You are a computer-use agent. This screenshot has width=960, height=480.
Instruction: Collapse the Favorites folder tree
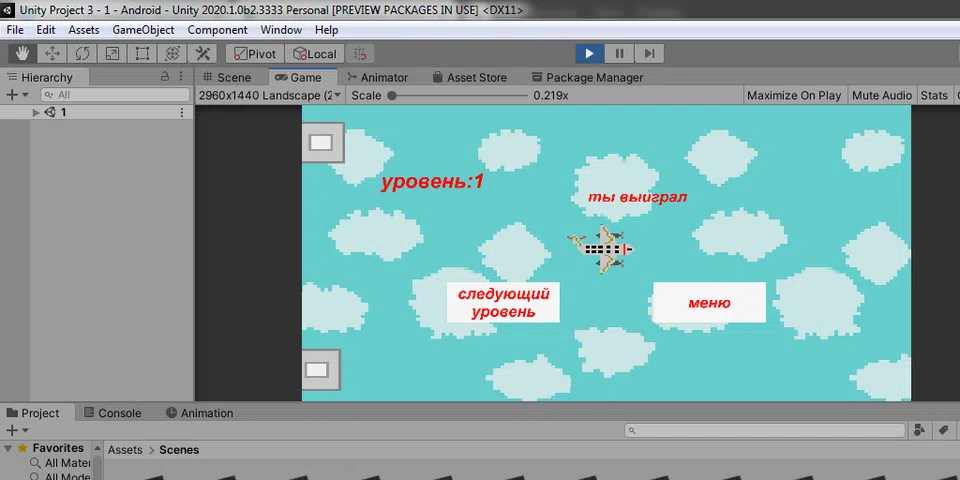[x=8, y=449]
